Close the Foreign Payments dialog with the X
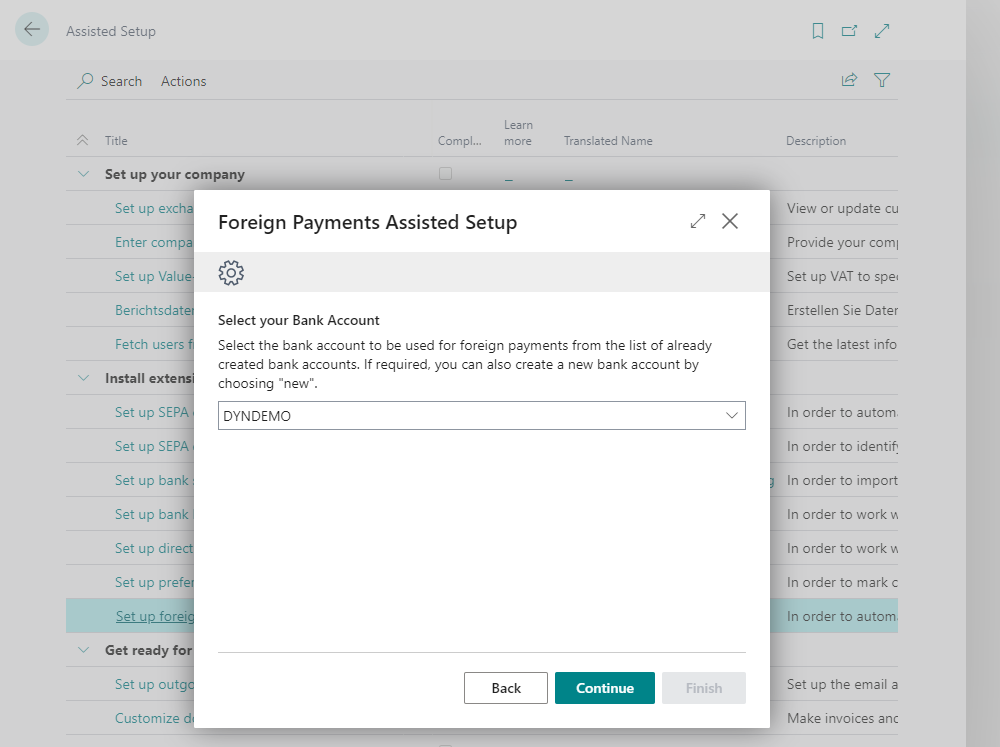This screenshot has width=1000, height=747. pyautogui.click(x=730, y=221)
